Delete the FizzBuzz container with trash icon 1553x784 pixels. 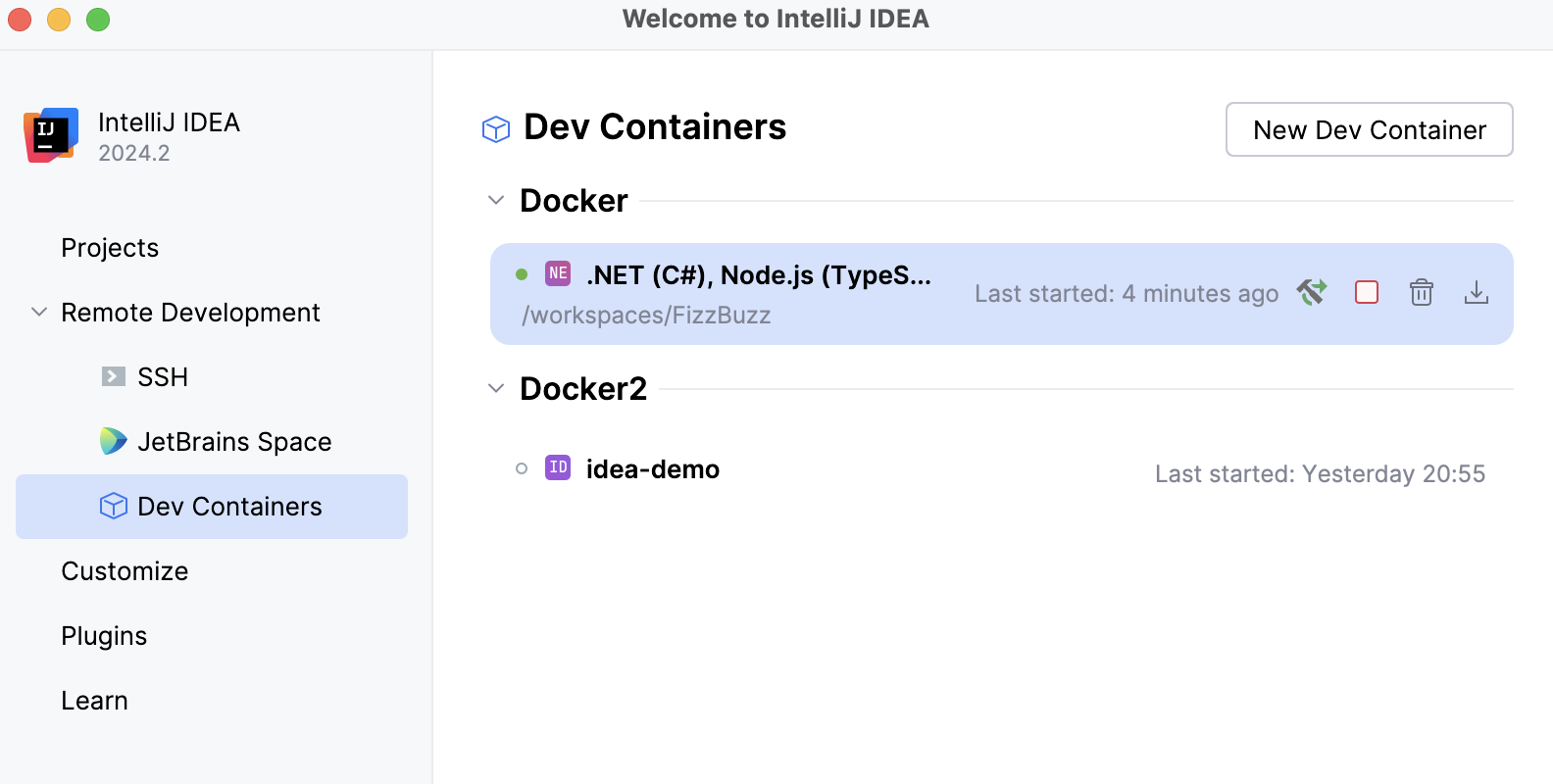(1422, 292)
